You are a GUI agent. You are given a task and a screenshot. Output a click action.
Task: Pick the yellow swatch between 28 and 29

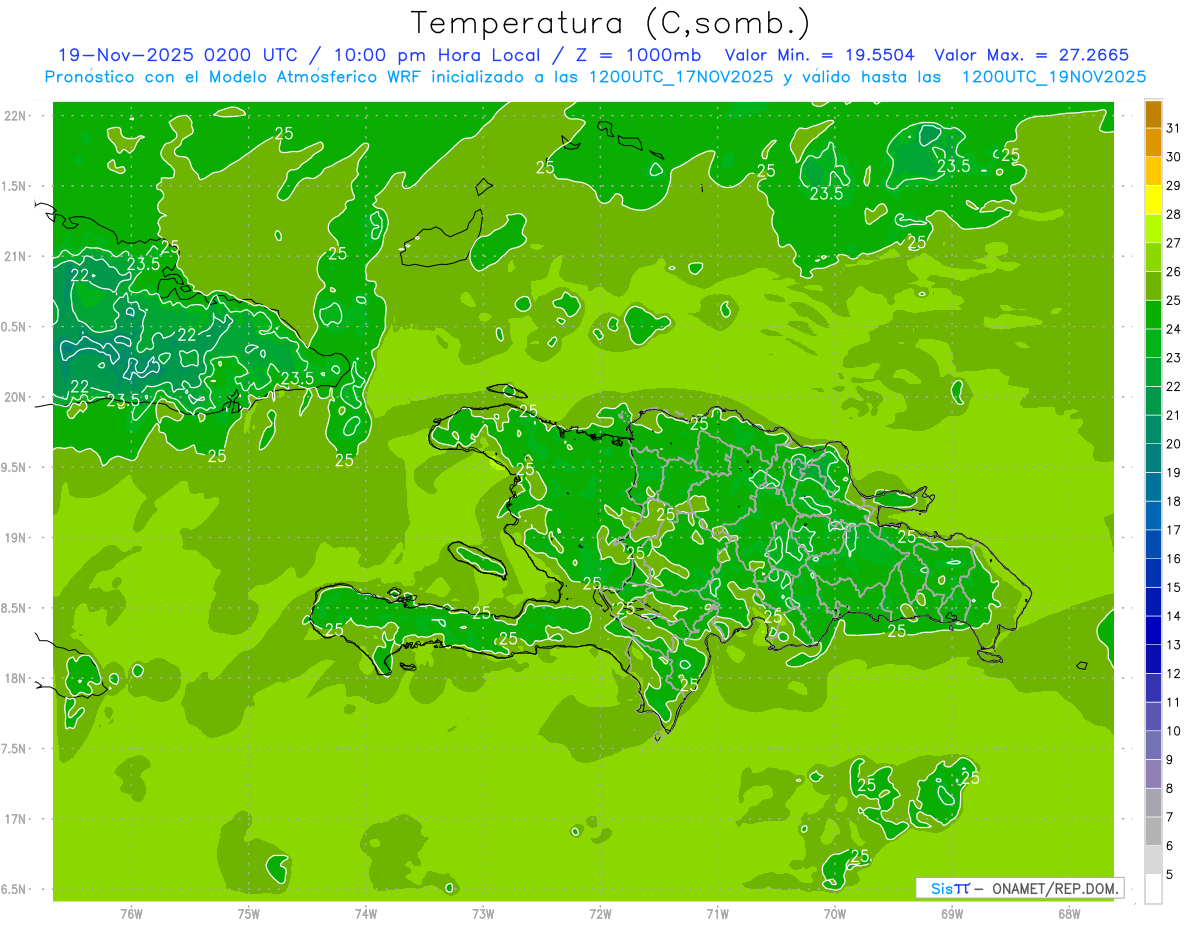click(1153, 201)
